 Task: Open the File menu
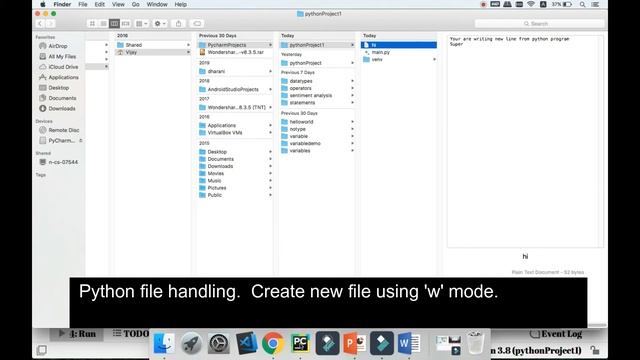click(x=83, y=4)
